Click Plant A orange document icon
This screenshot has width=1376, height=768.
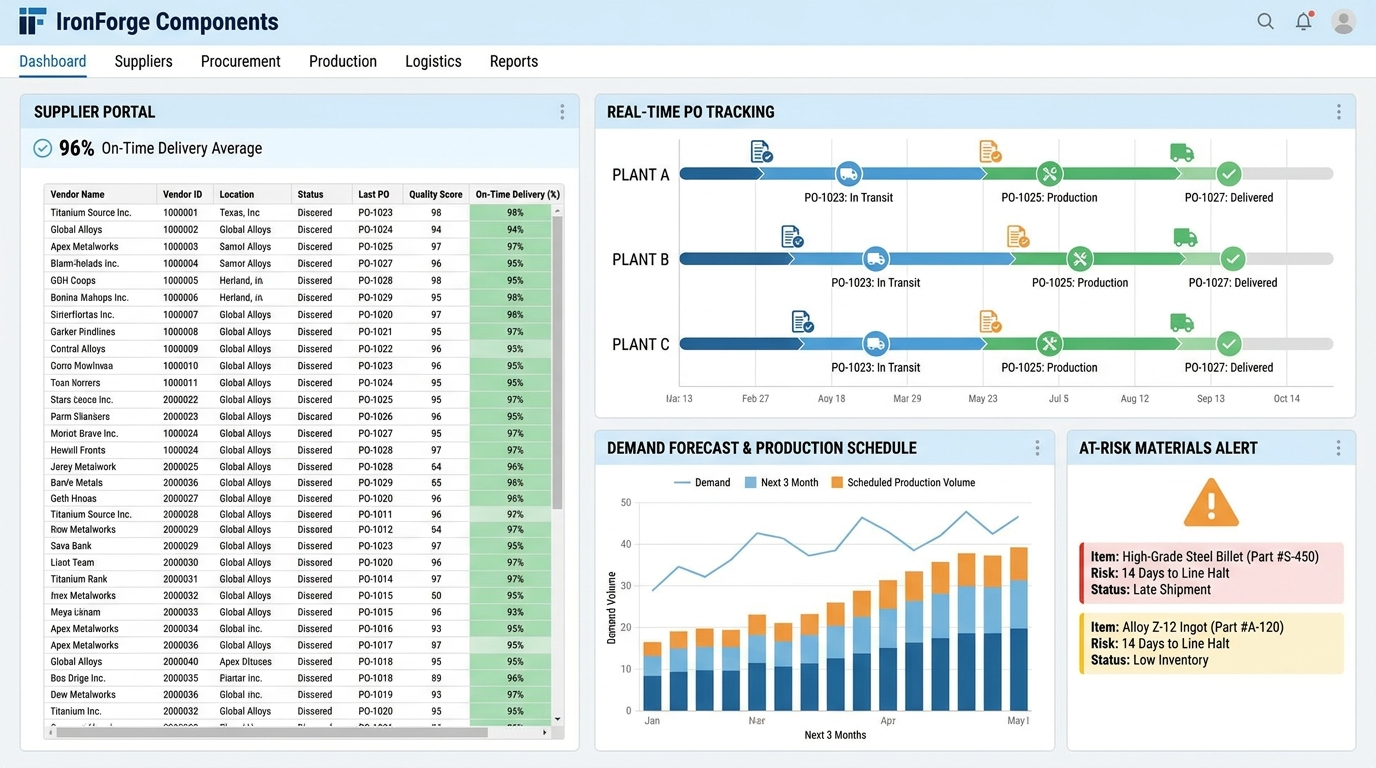(x=990, y=152)
